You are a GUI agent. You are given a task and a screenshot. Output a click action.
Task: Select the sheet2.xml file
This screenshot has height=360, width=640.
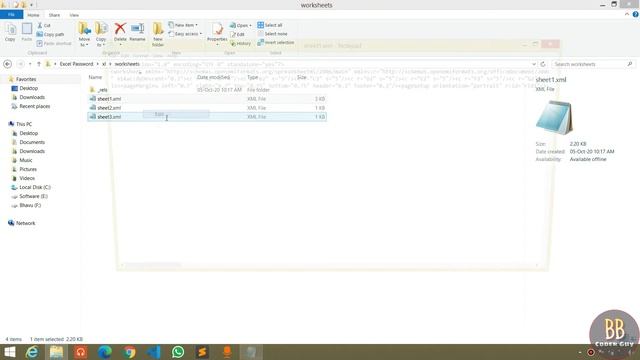point(207,108)
